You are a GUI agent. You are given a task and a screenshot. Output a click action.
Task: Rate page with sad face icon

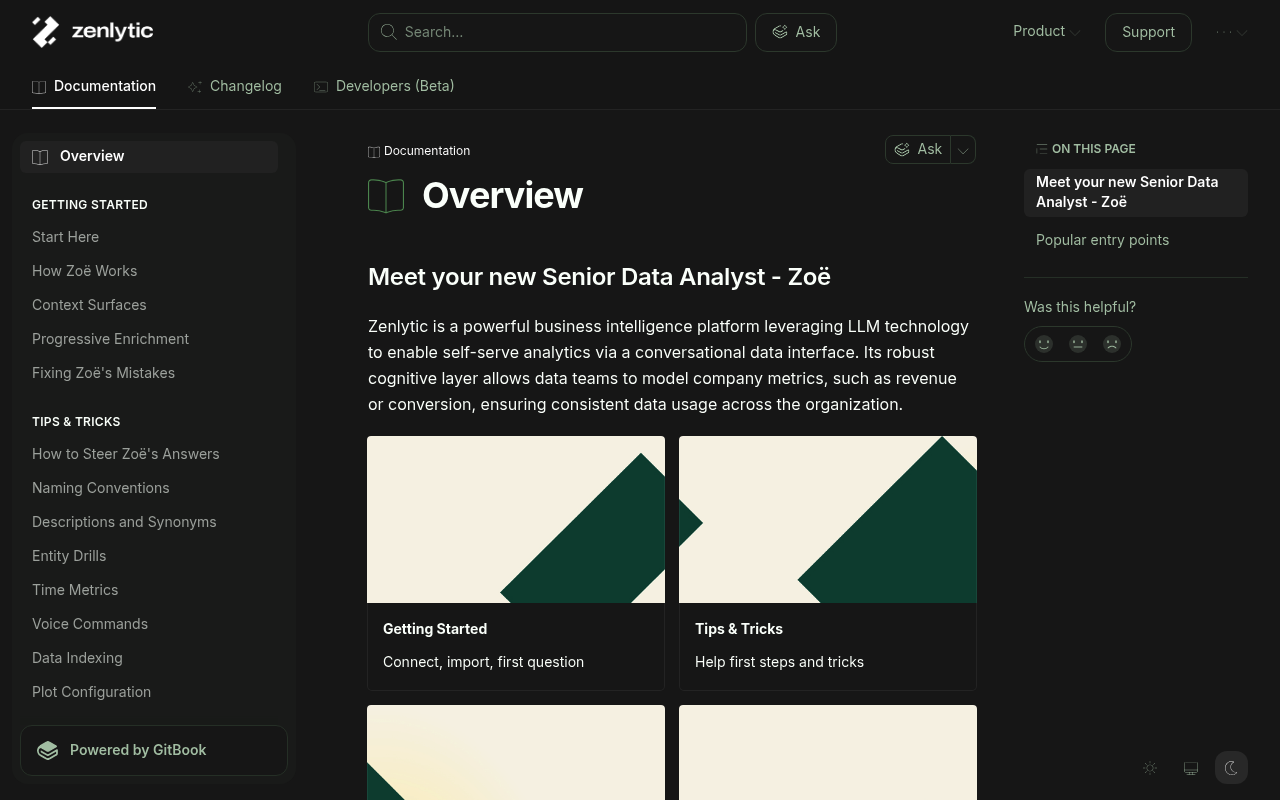pyautogui.click(x=1112, y=344)
